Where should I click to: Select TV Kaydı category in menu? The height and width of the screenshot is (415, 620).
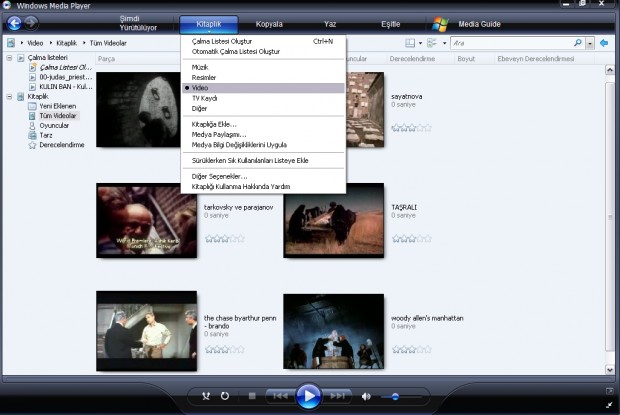pyautogui.click(x=263, y=98)
